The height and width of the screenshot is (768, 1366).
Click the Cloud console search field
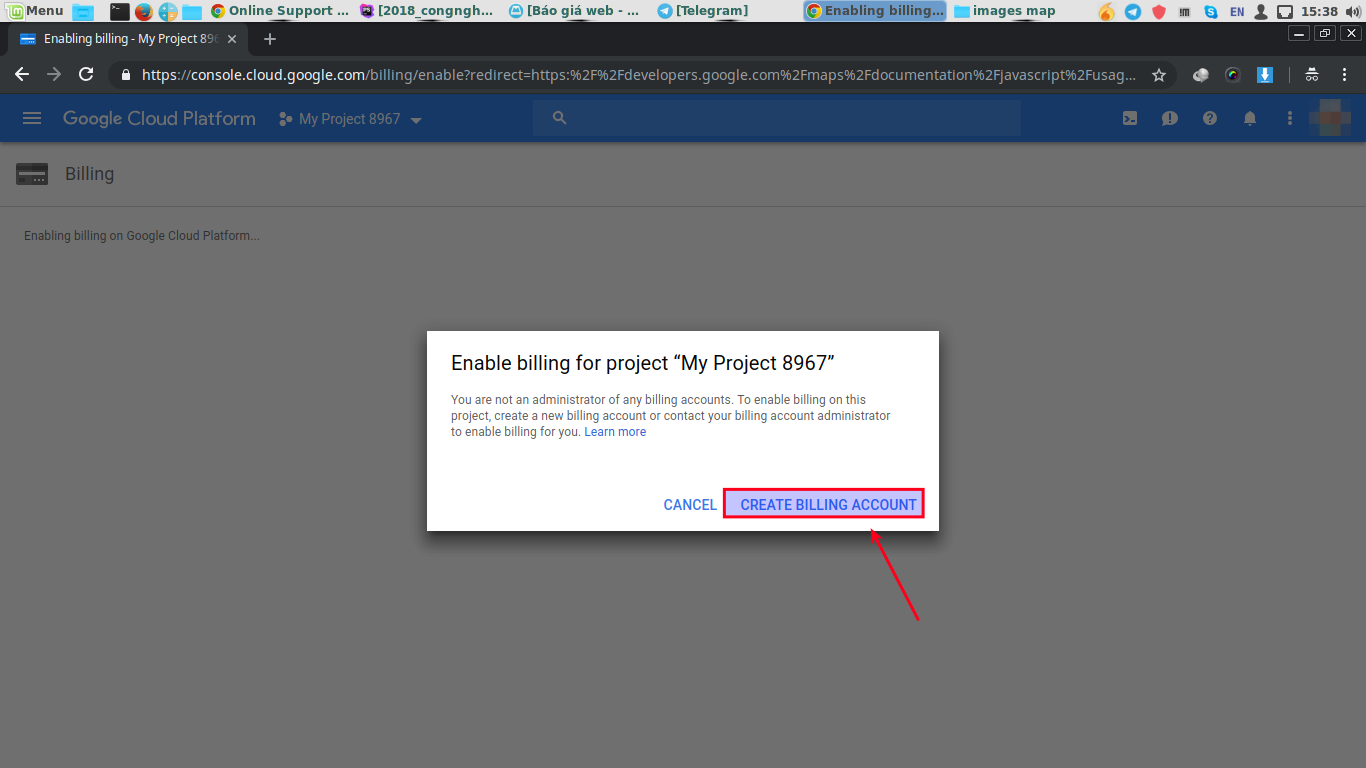tap(776, 118)
